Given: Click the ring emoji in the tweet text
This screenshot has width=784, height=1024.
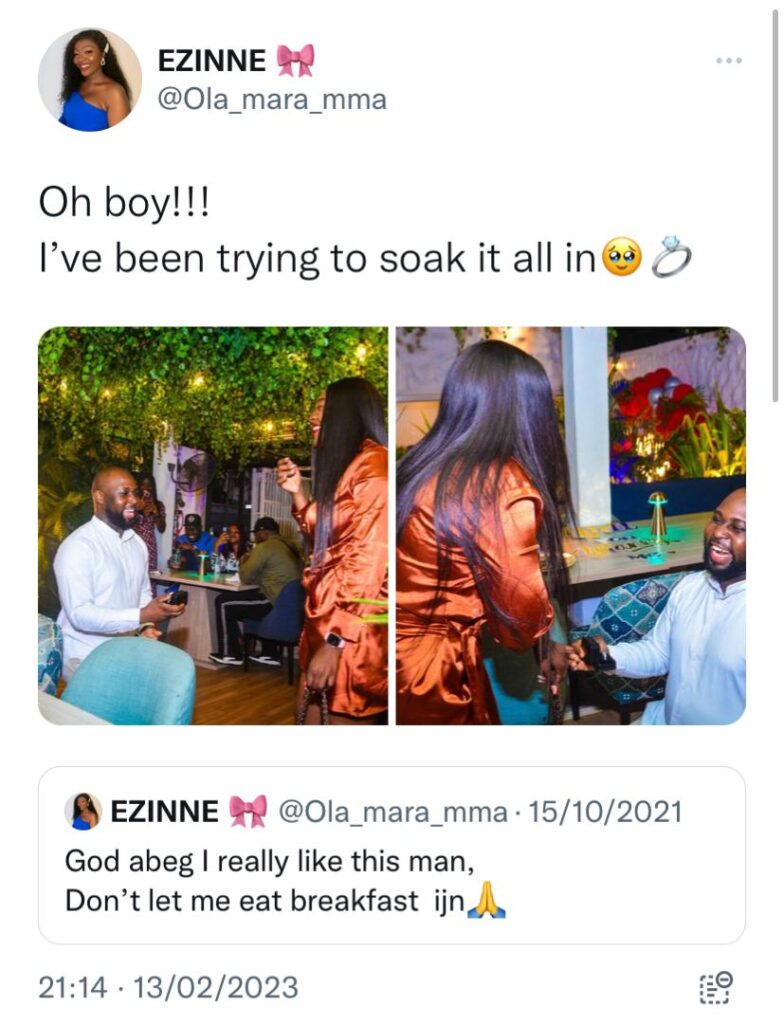Looking at the screenshot, I should [671, 258].
